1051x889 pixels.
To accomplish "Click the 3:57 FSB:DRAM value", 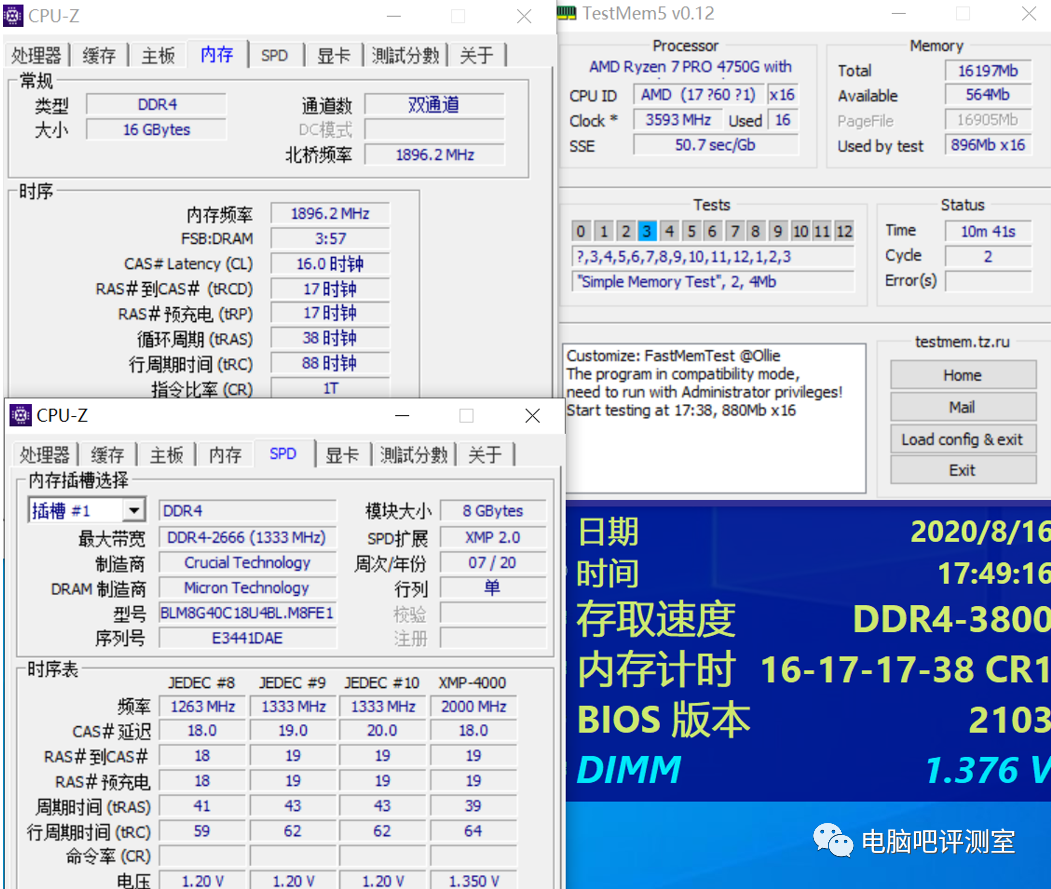I will 330,239.
